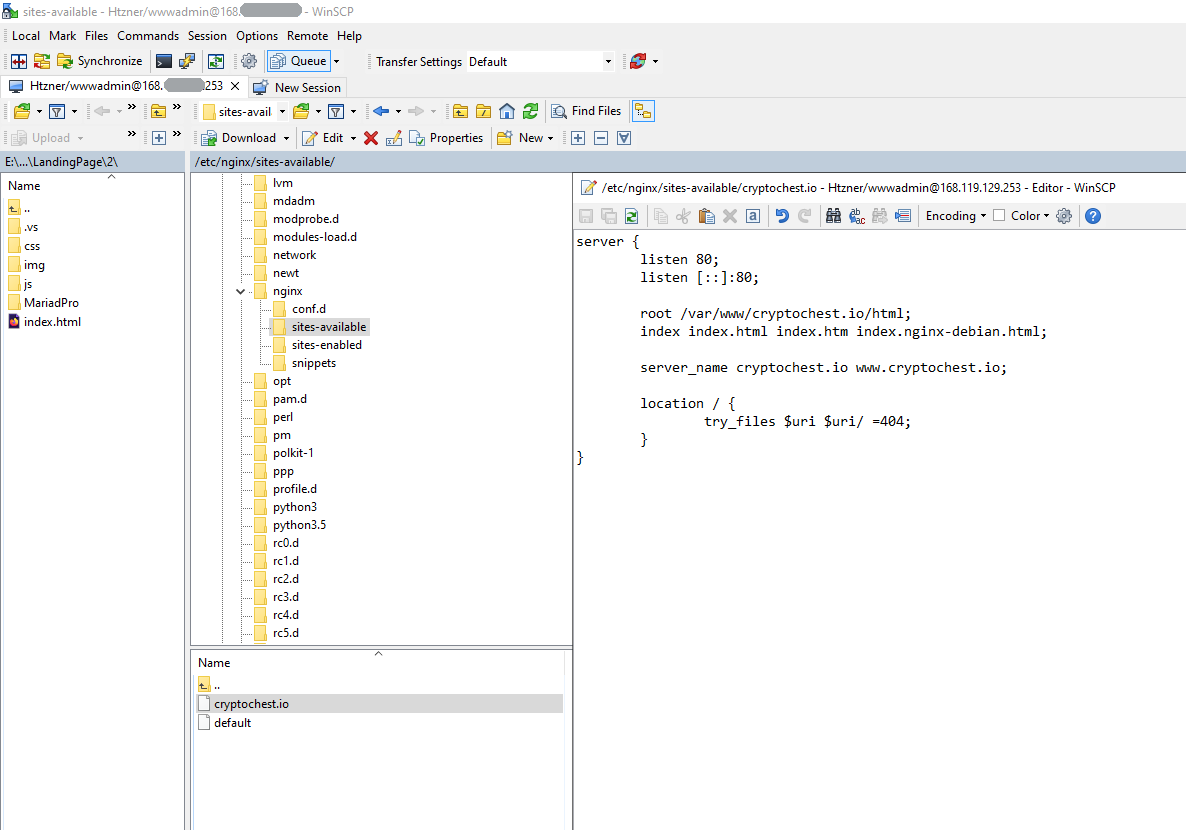Select MariadPro folder in local panel
The height and width of the screenshot is (830, 1186).
point(51,303)
